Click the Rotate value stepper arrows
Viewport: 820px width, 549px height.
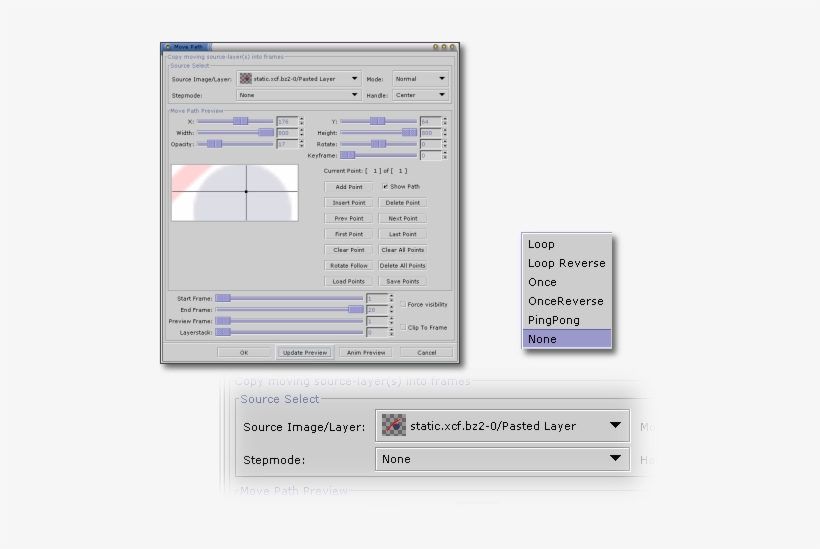coord(445,144)
